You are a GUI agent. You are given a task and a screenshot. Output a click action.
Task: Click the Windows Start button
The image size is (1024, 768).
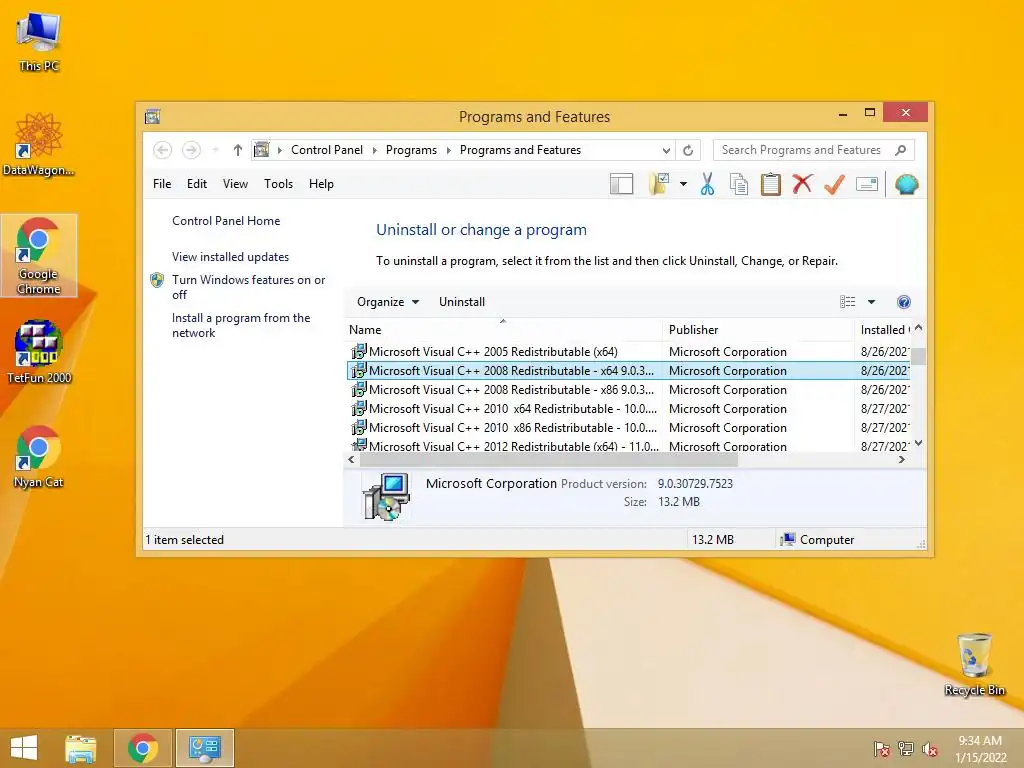[x=24, y=748]
